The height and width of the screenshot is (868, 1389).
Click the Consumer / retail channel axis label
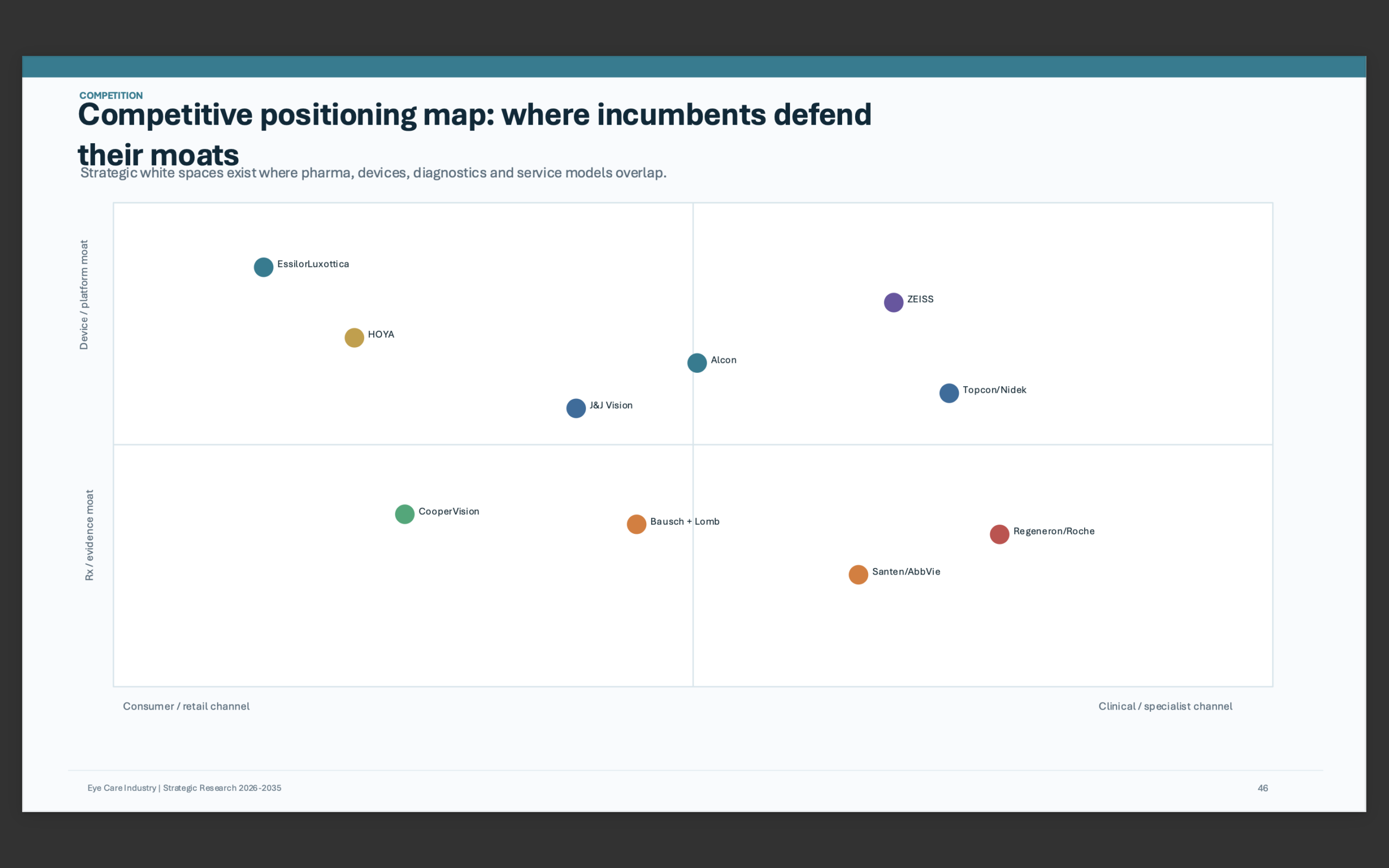186,706
